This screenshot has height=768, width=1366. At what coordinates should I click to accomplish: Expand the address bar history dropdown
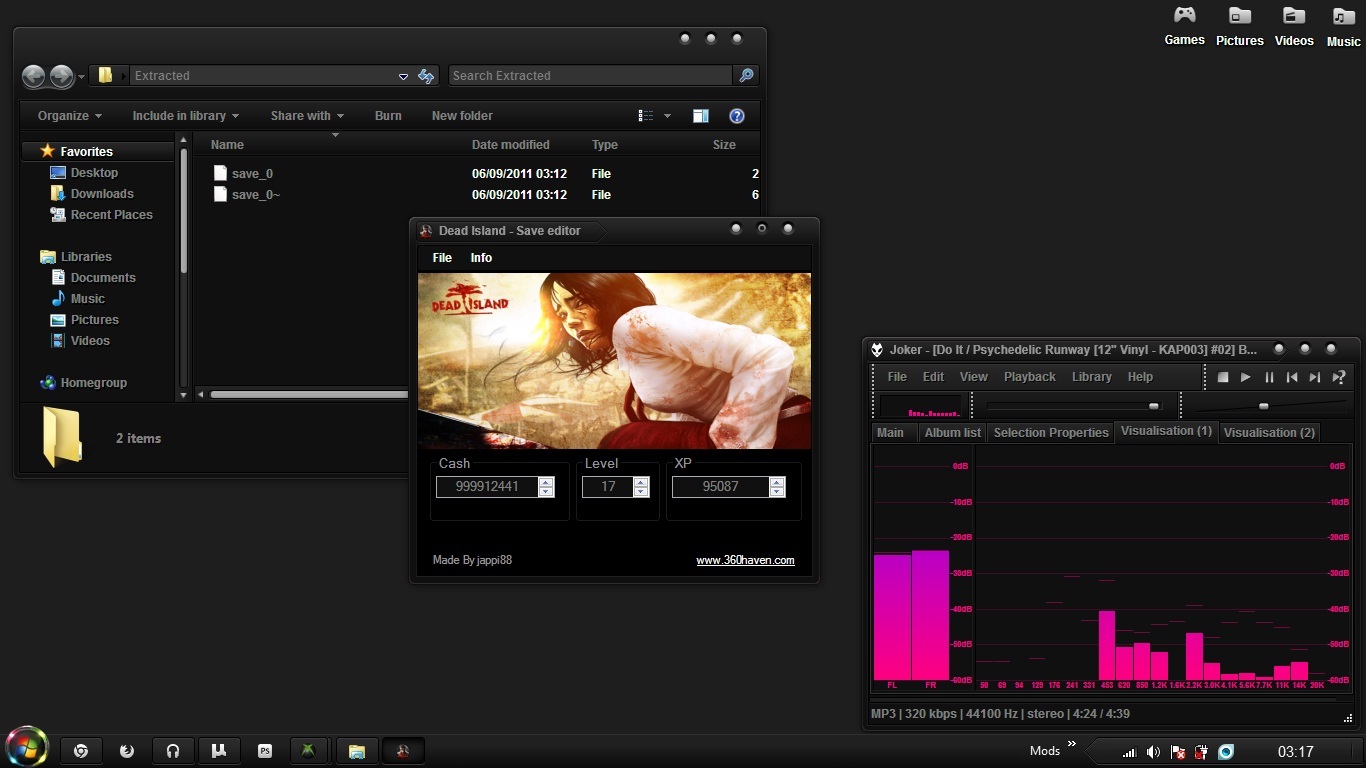click(x=403, y=76)
